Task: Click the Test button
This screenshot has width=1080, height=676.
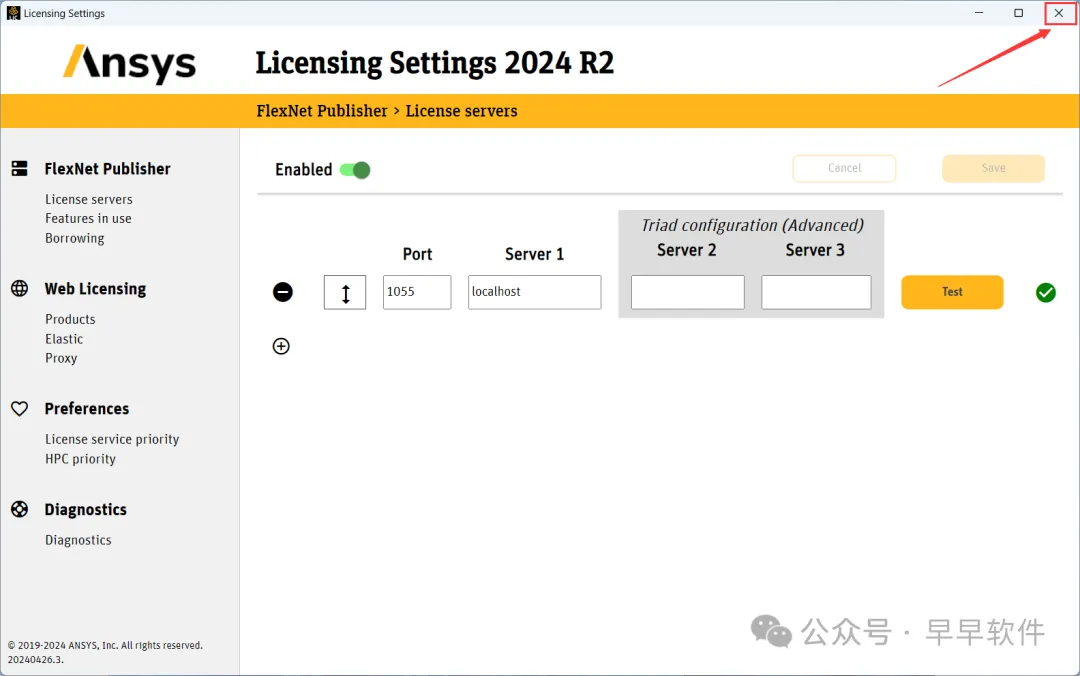Action: [x=952, y=292]
